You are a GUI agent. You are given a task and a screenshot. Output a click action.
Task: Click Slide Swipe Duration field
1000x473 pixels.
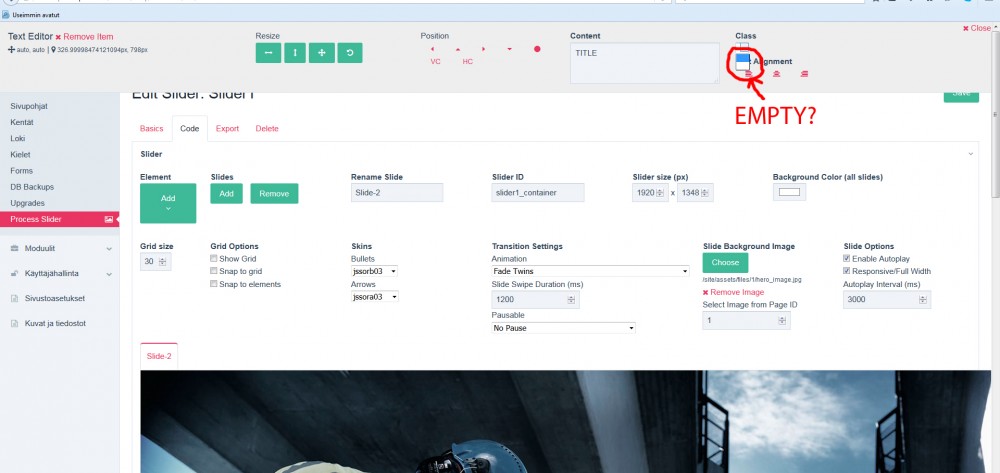click(535, 300)
